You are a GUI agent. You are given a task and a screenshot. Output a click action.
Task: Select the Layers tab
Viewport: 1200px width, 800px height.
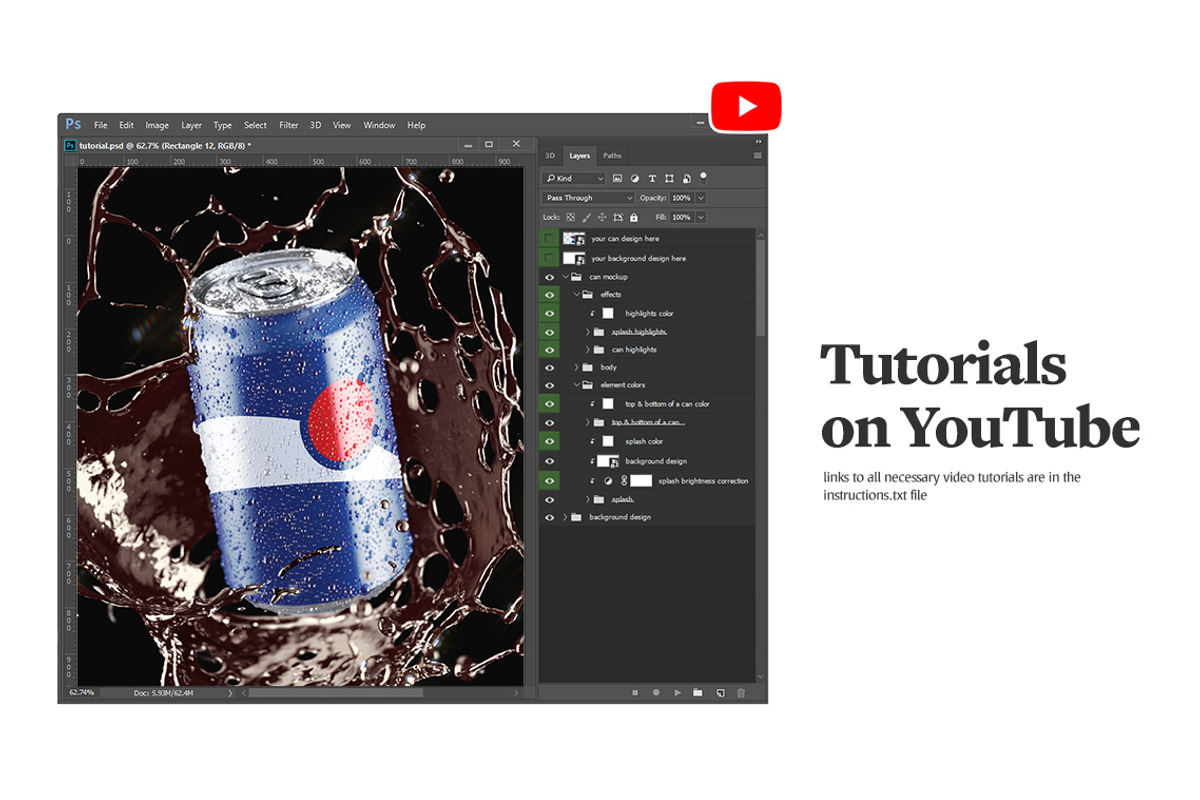580,155
